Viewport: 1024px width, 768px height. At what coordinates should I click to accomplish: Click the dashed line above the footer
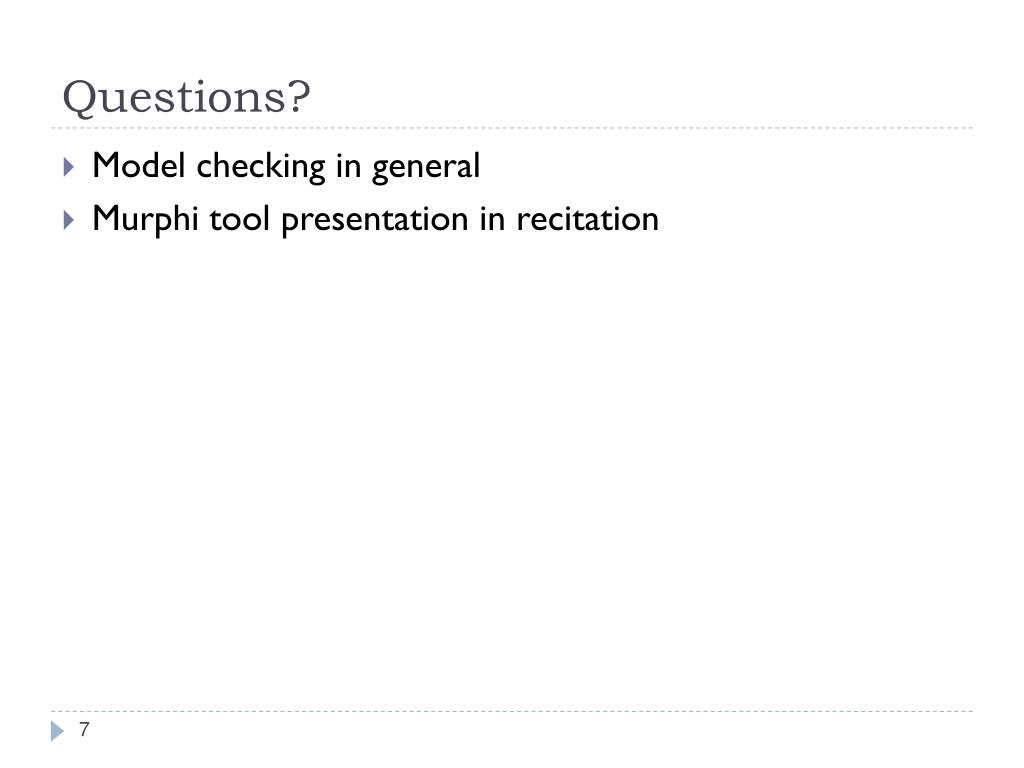pyautogui.click(x=512, y=711)
